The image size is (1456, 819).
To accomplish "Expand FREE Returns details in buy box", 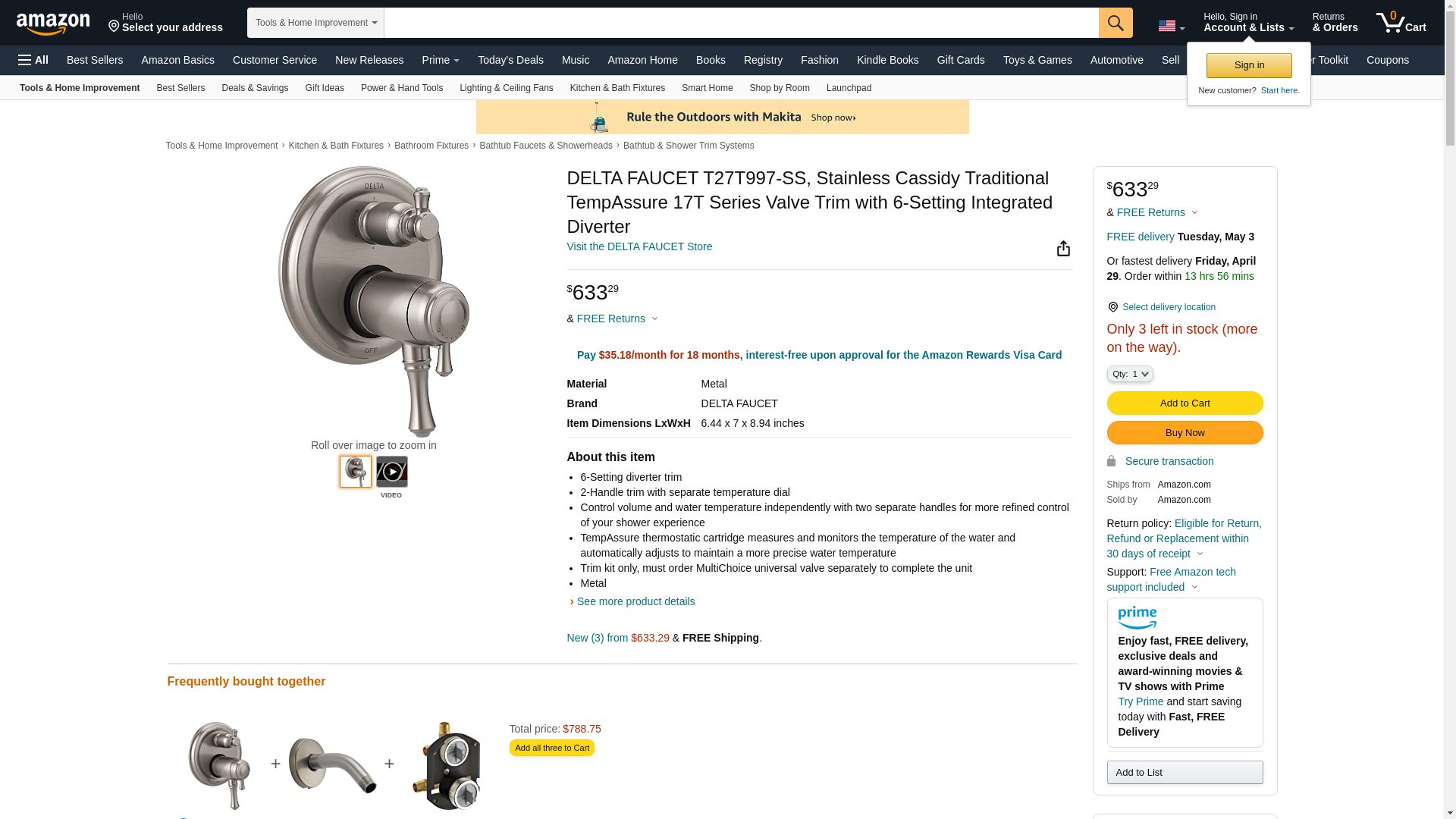I will coord(1157,212).
